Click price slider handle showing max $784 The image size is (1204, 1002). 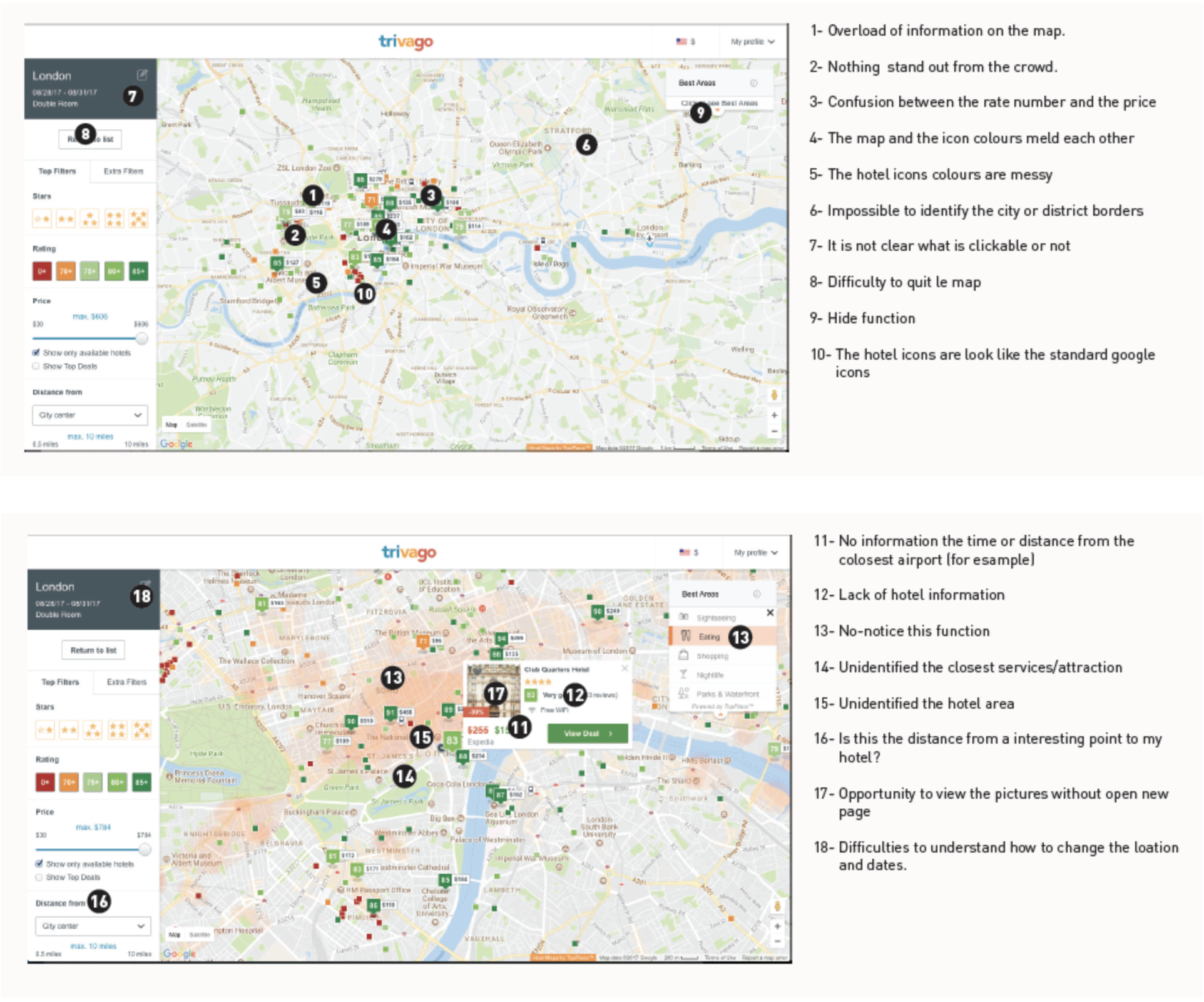coord(145,849)
